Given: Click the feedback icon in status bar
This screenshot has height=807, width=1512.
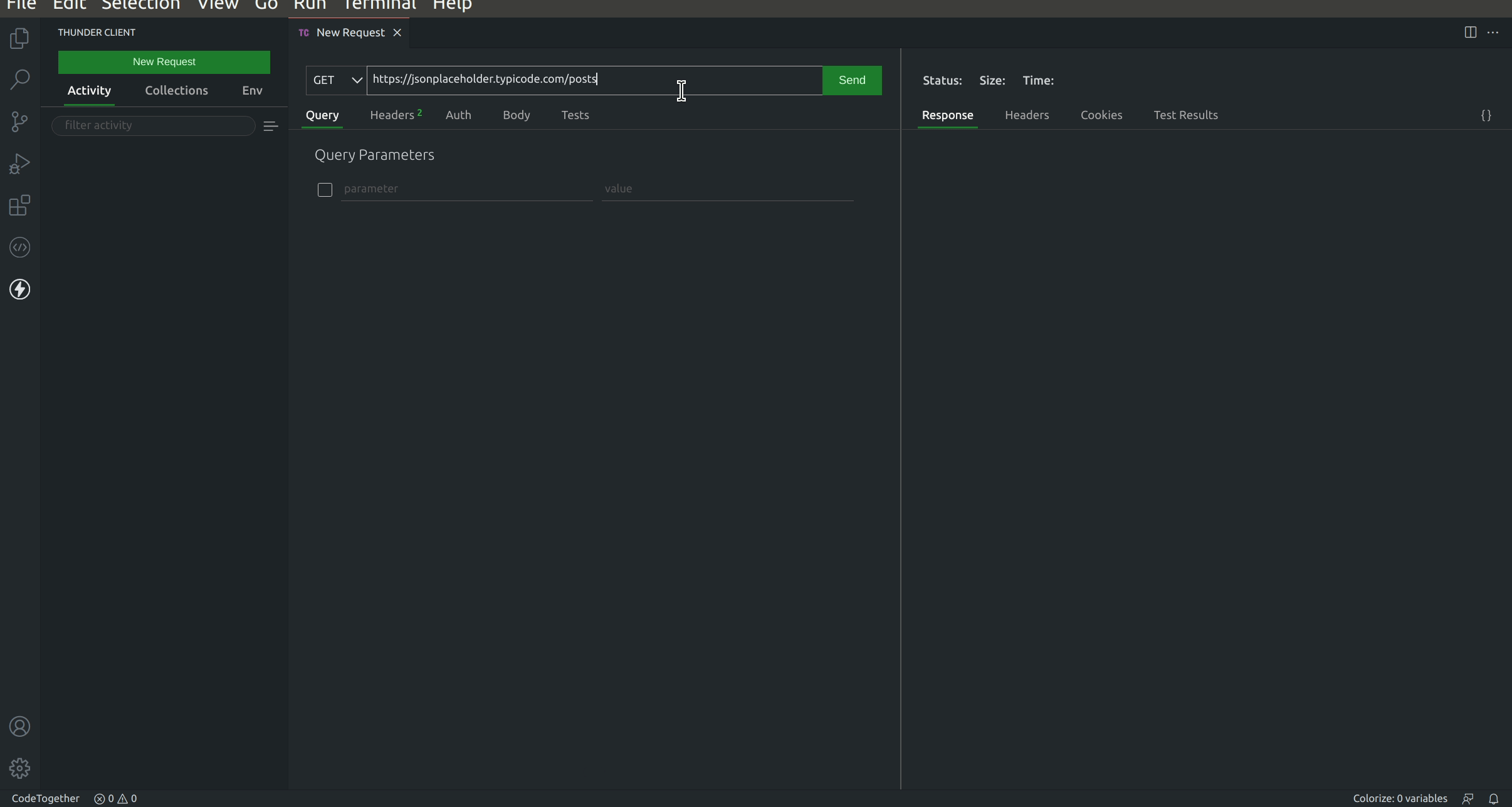Looking at the screenshot, I should click(1468, 799).
